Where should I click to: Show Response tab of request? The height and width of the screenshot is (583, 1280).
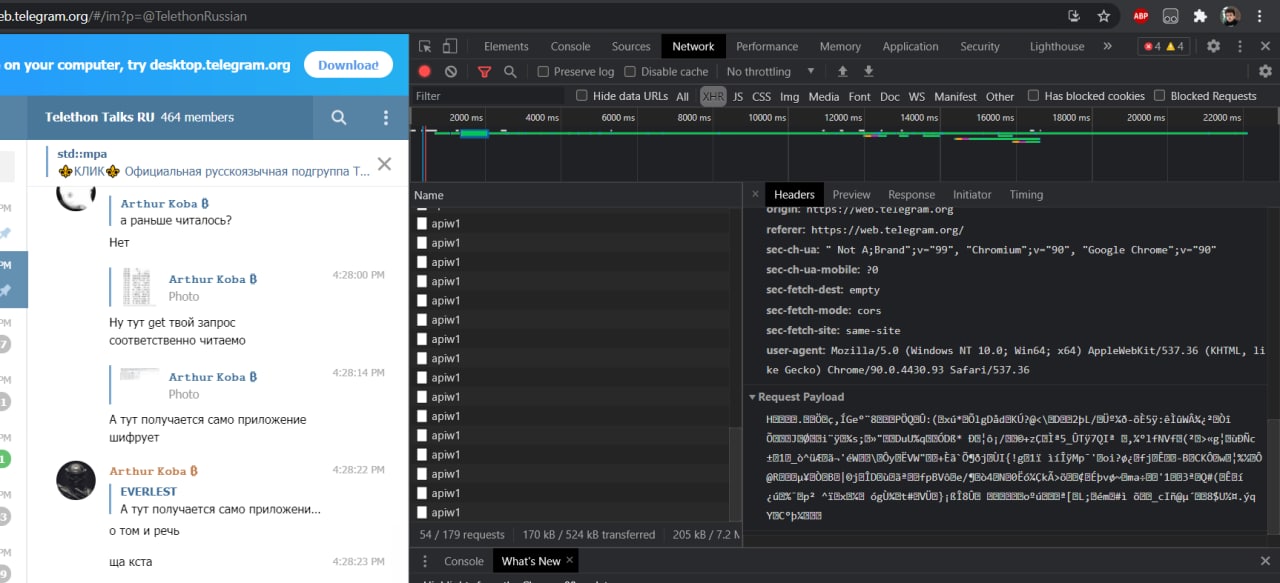[911, 195]
